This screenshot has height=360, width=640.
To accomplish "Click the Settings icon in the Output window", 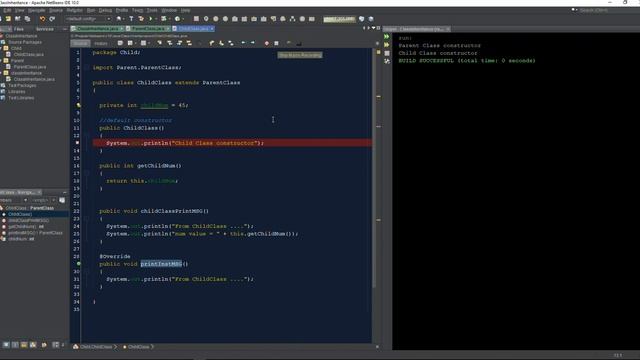I will coord(387,61).
